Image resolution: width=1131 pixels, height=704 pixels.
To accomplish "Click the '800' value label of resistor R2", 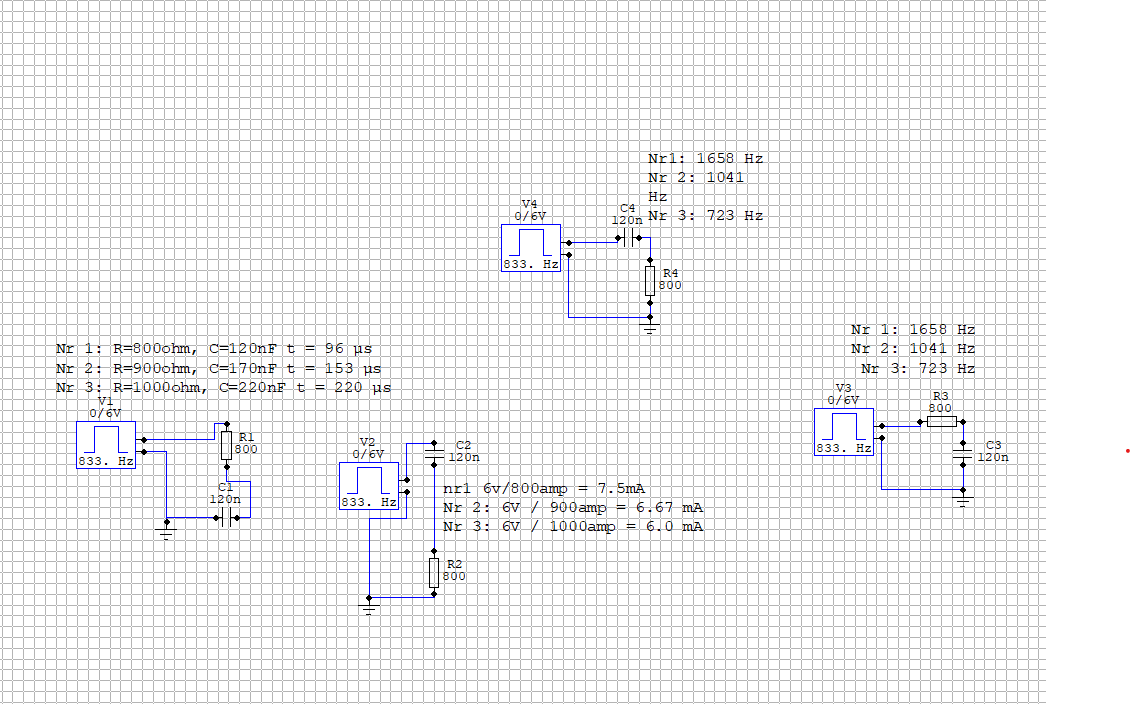I will (x=454, y=576).
